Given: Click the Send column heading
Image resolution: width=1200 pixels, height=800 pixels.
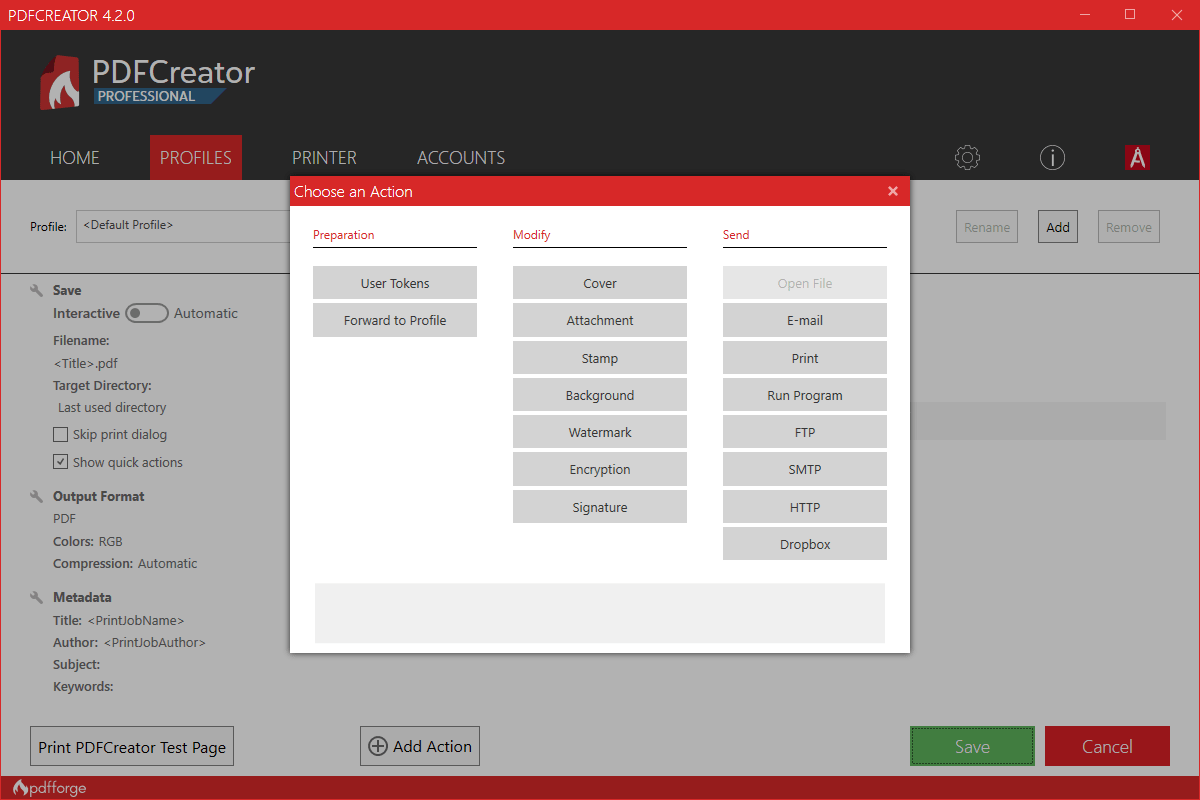Looking at the screenshot, I should click(x=736, y=235).
